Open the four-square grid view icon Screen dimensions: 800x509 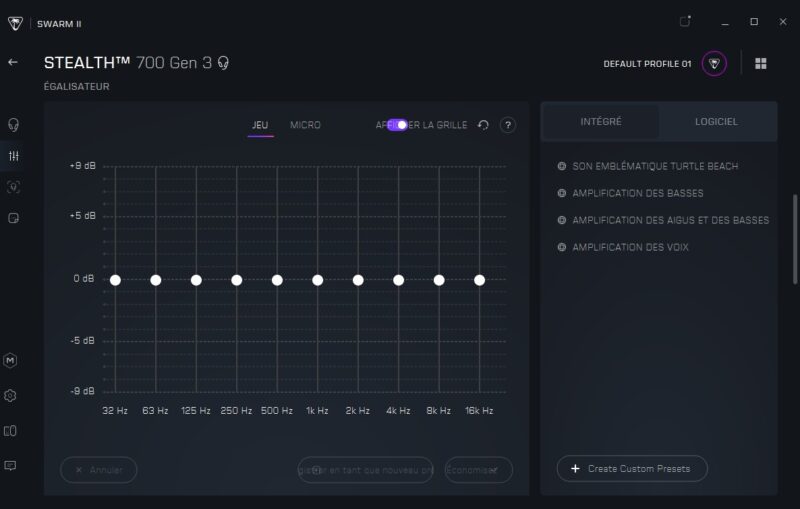click(761, 63)
